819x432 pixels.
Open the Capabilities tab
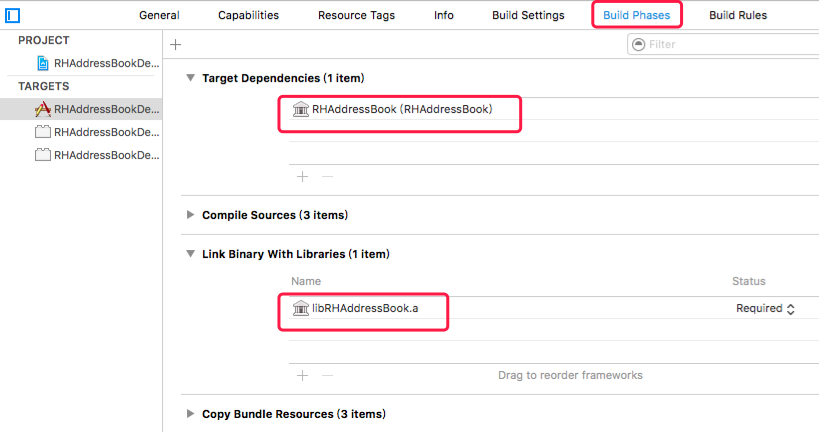(248, 15)
